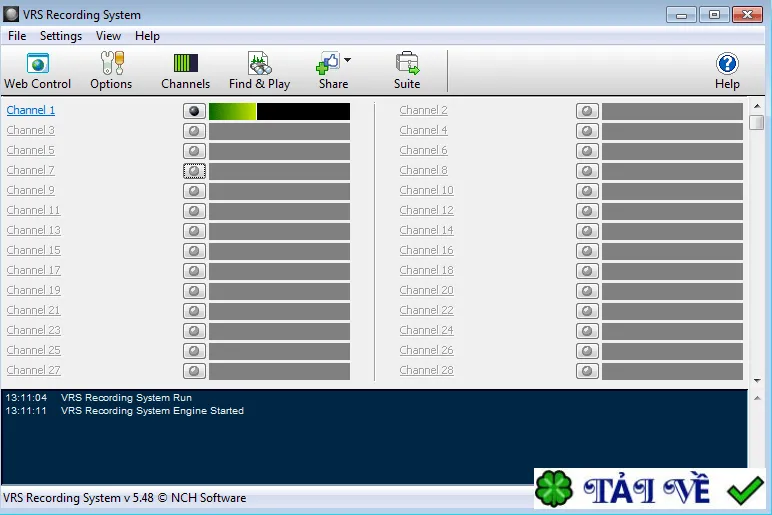Expand the Share dropdown arrow
The width and height of the screenshot is (772, 515).
point(348,60)
